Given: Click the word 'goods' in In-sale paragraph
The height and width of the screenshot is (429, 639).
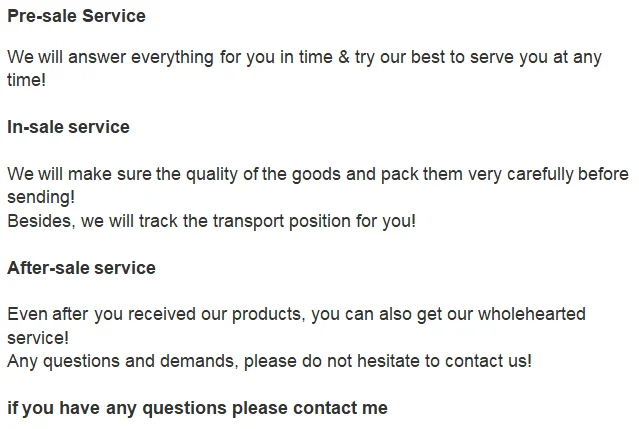Looking at the screenshot, I should pyautogui.click(x=313, y=174).
